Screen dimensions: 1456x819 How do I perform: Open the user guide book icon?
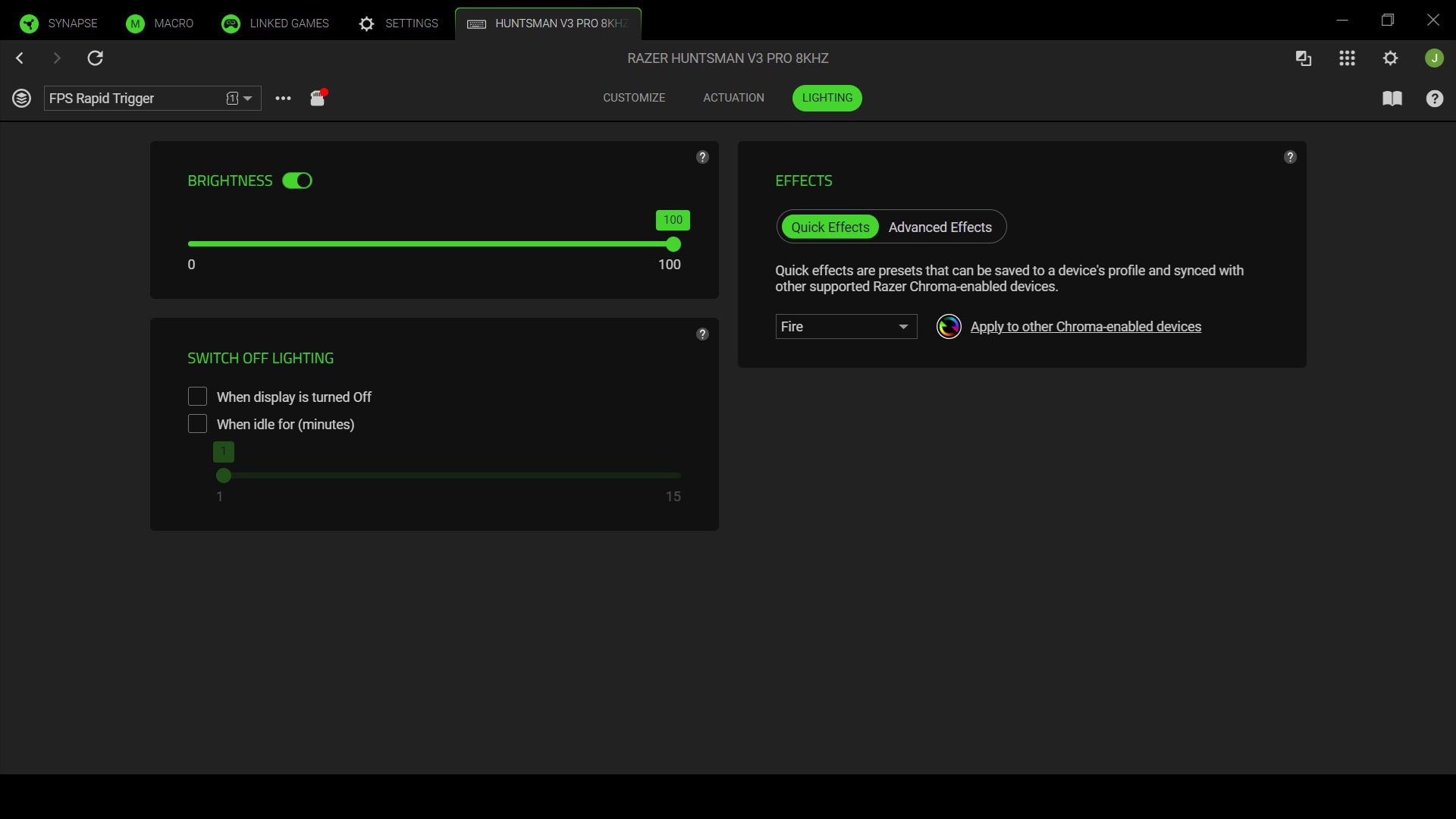pos(1393,99)
